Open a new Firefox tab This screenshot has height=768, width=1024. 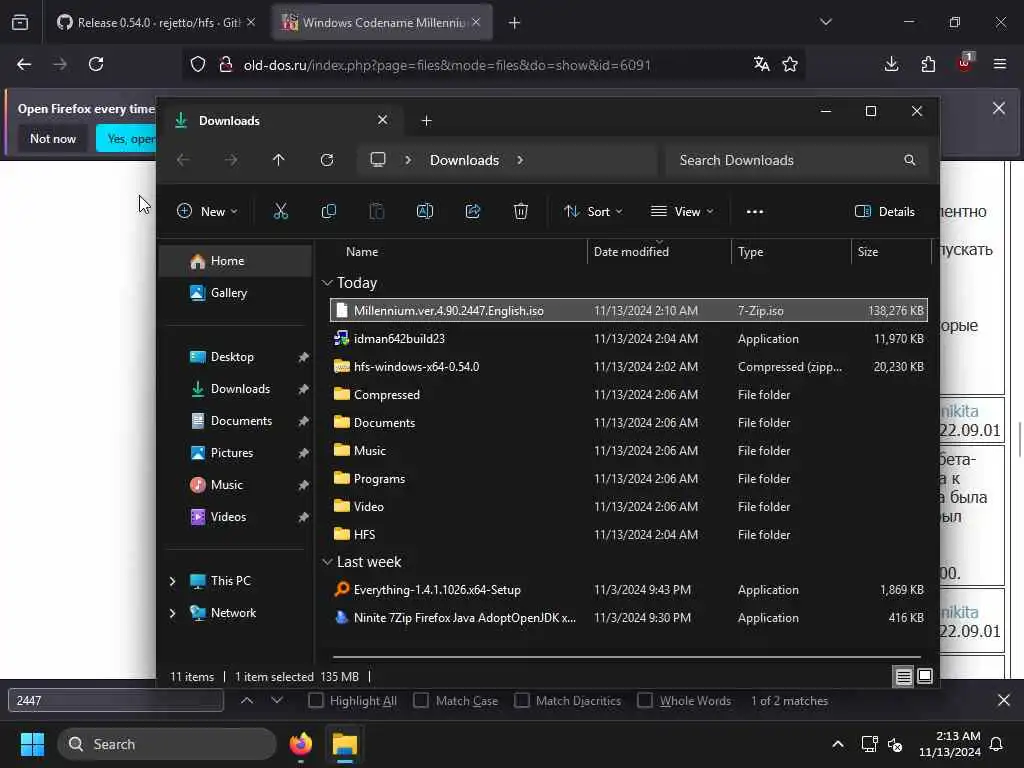(515, 23)
